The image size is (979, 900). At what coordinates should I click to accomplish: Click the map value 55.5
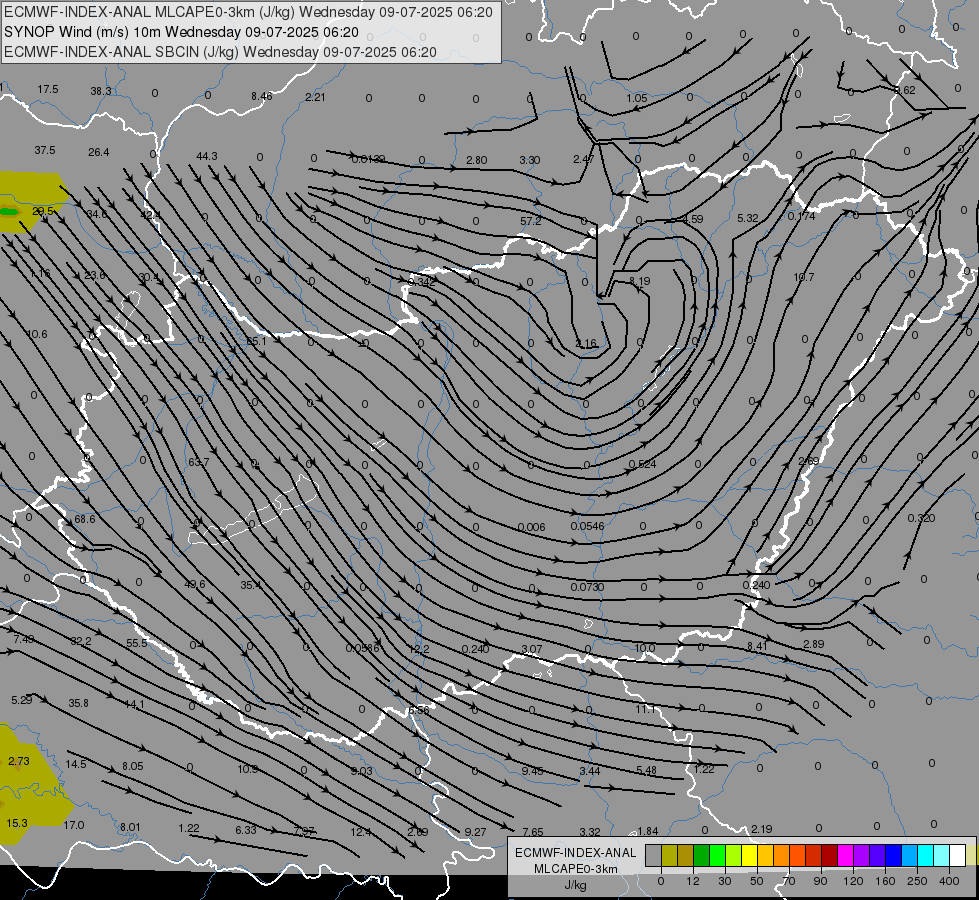click(x=137, y=643)
